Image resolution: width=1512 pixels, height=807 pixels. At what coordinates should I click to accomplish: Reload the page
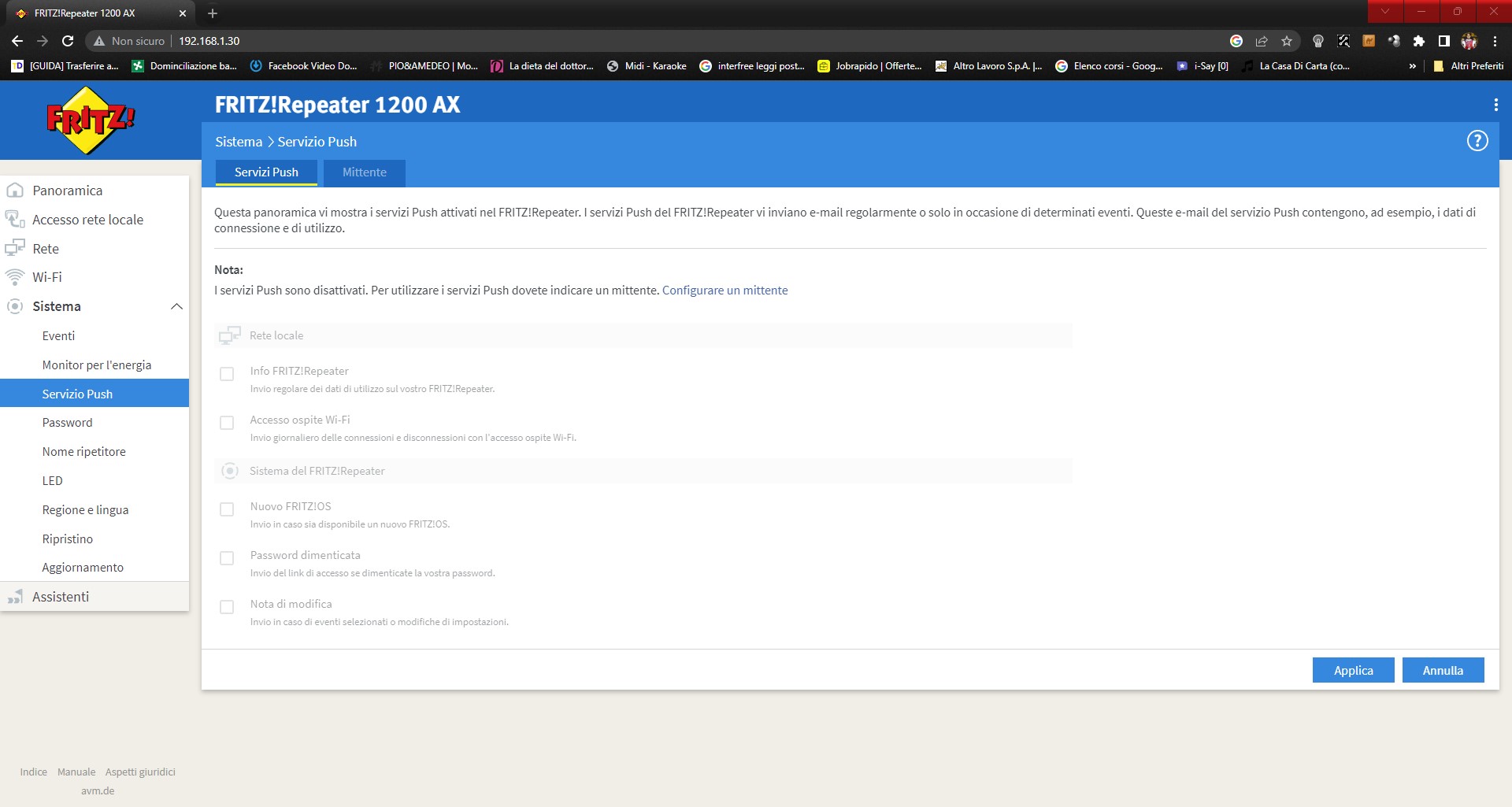[x=68, y=41]
